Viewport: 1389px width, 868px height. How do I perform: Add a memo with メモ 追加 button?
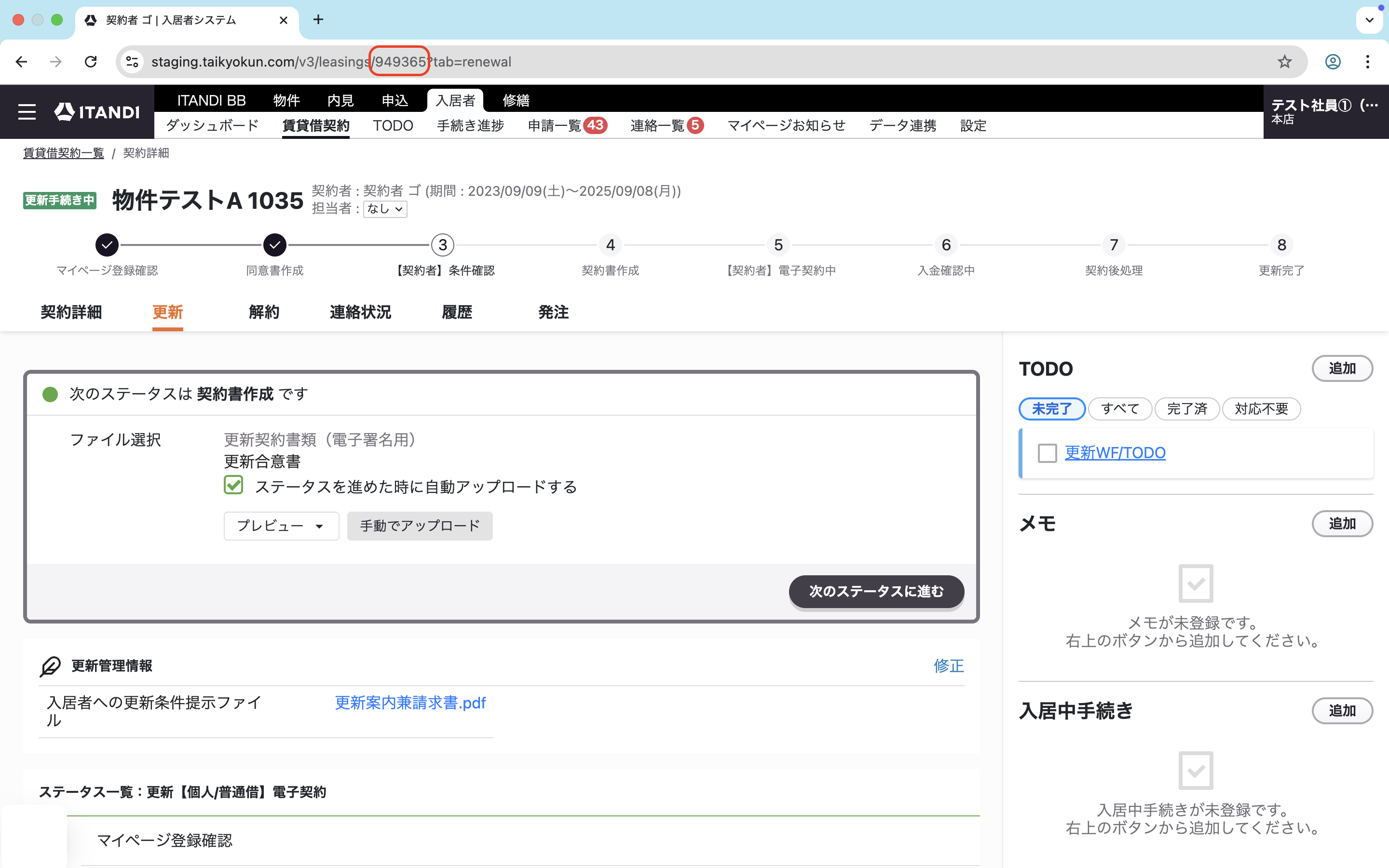1343,524
